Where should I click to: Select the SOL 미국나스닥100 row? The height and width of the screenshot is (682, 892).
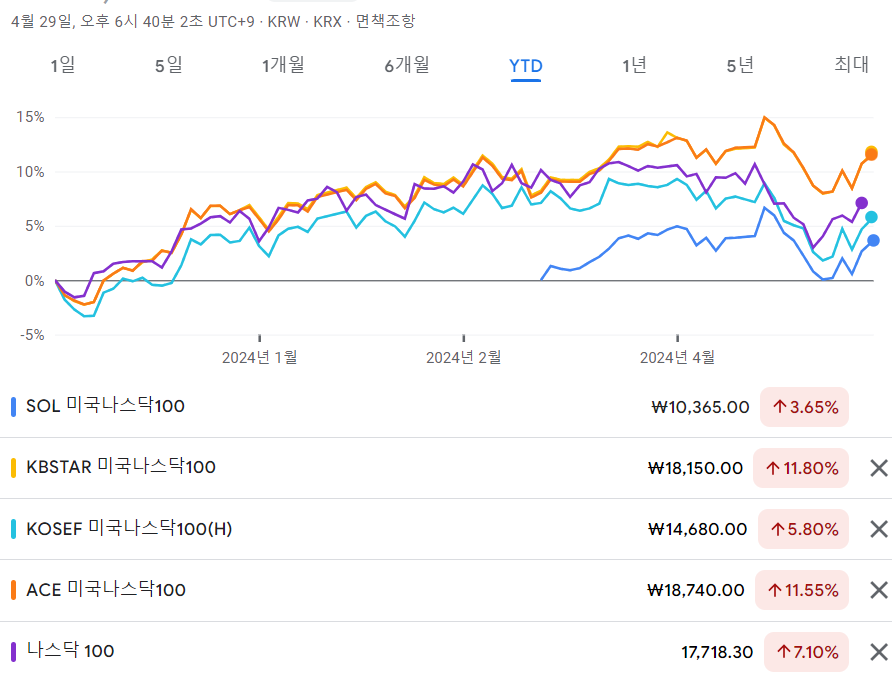pyautogui.click(x=300, y=407)
